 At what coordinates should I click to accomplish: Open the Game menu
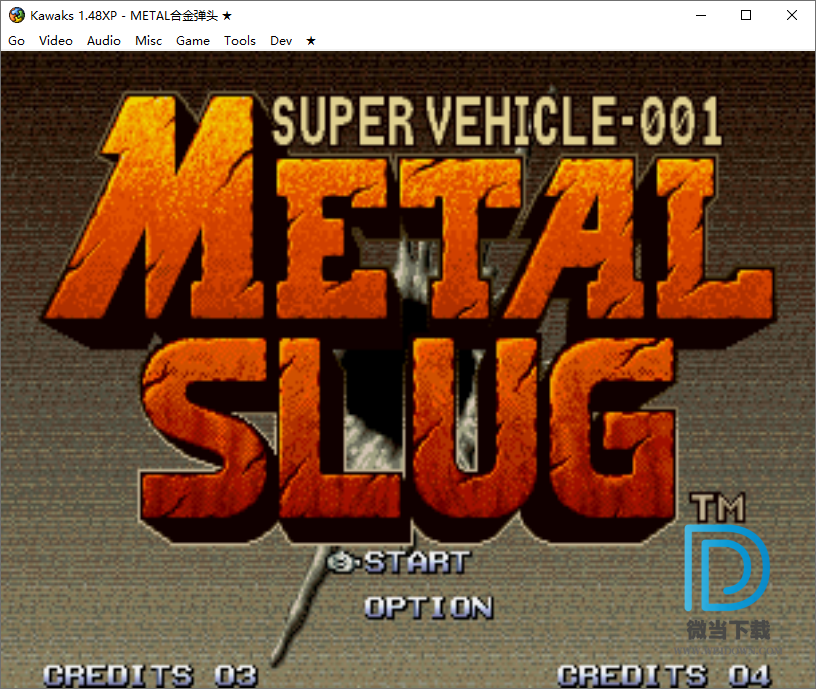[193, 41]
